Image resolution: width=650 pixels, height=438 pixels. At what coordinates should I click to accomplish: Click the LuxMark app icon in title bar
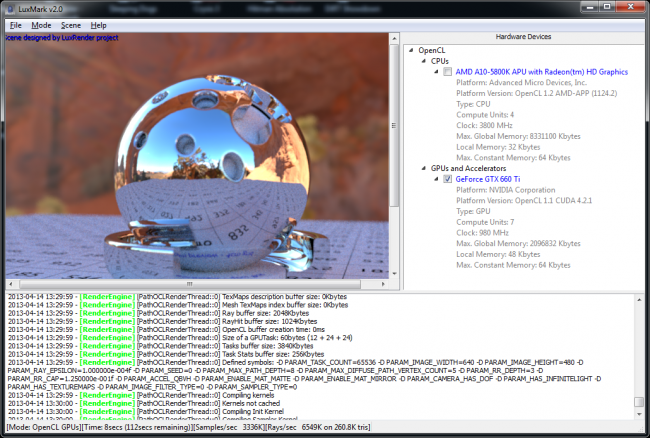click(x=11, y=9)
